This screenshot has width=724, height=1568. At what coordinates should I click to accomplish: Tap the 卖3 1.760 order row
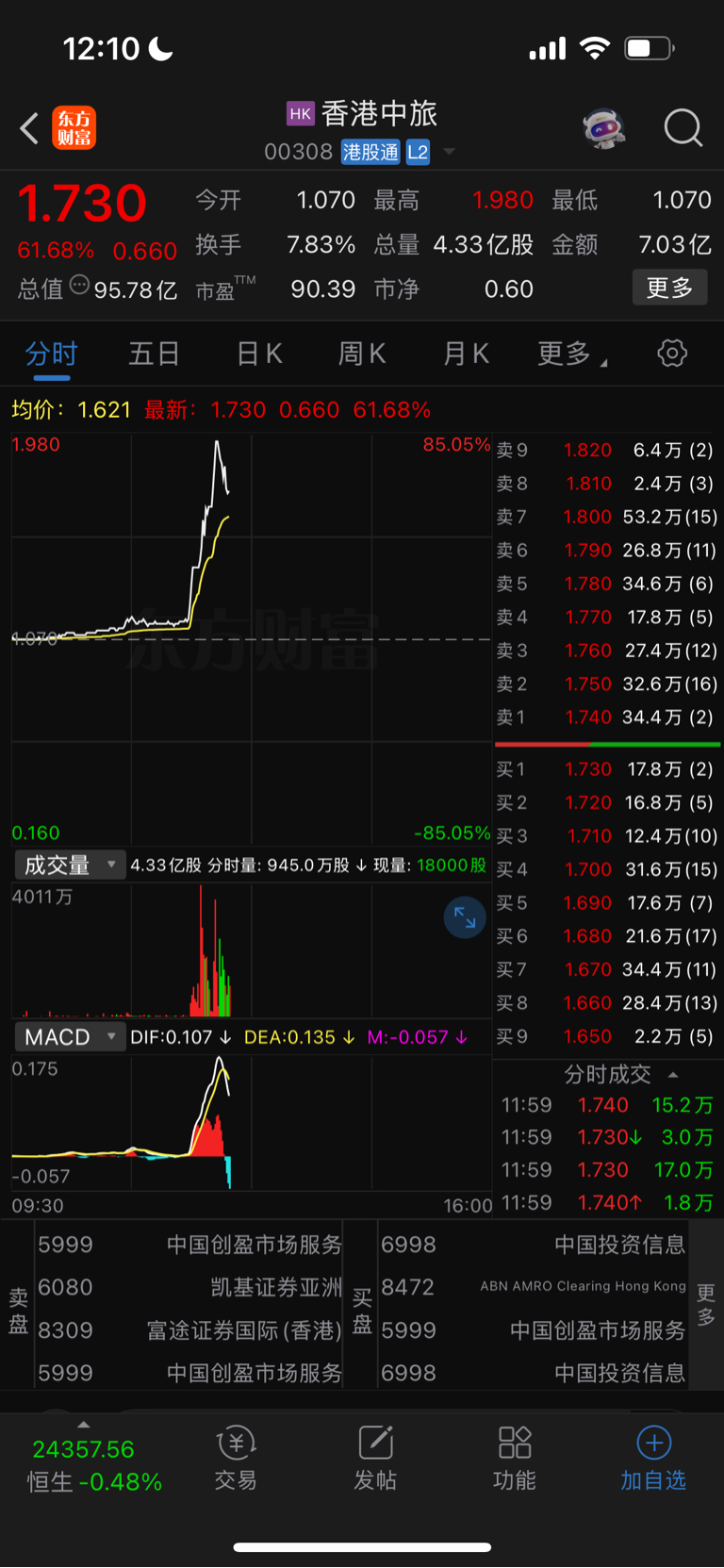[606, 651]
